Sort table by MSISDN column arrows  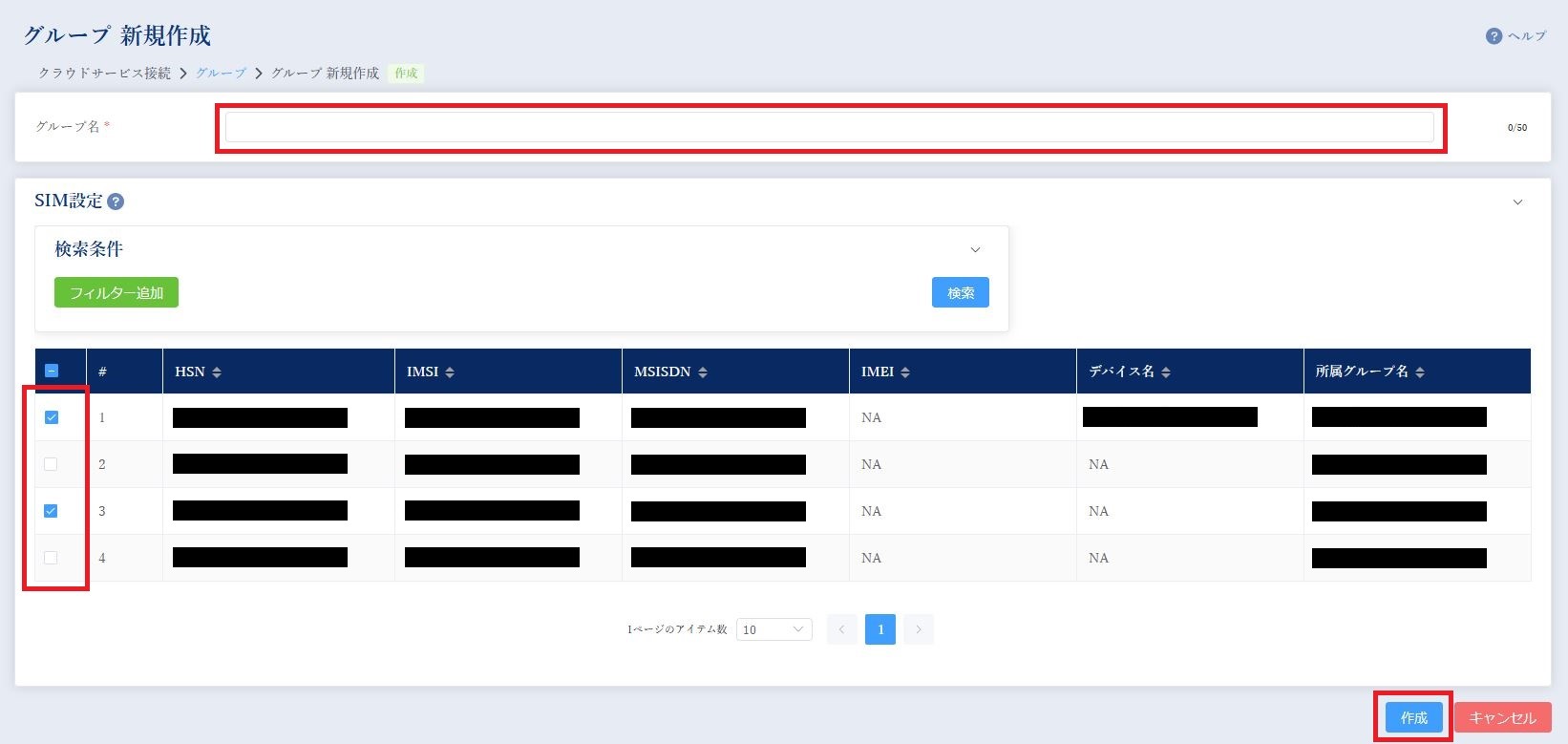(x=703, y=372)
